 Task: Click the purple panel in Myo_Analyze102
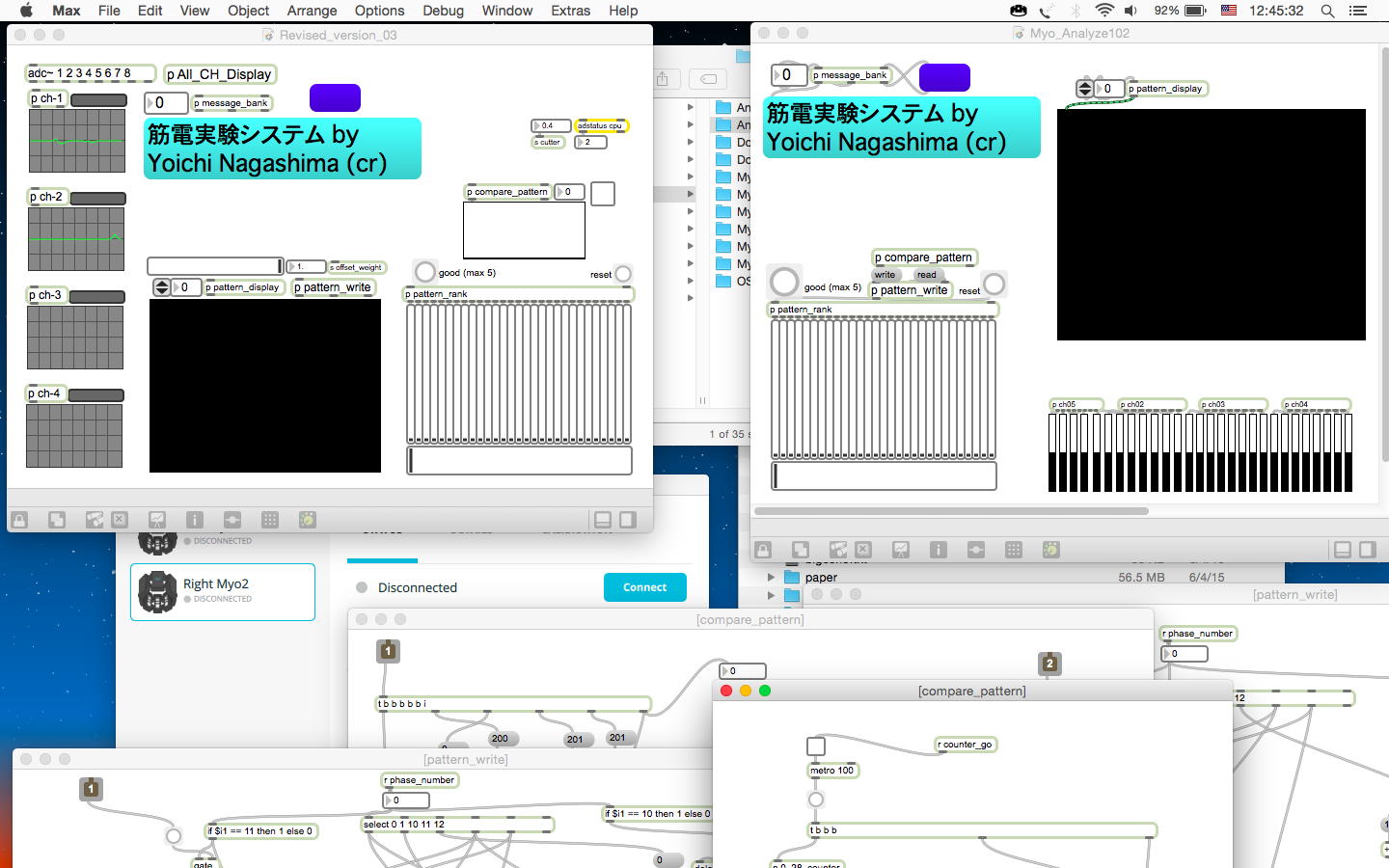944,77
